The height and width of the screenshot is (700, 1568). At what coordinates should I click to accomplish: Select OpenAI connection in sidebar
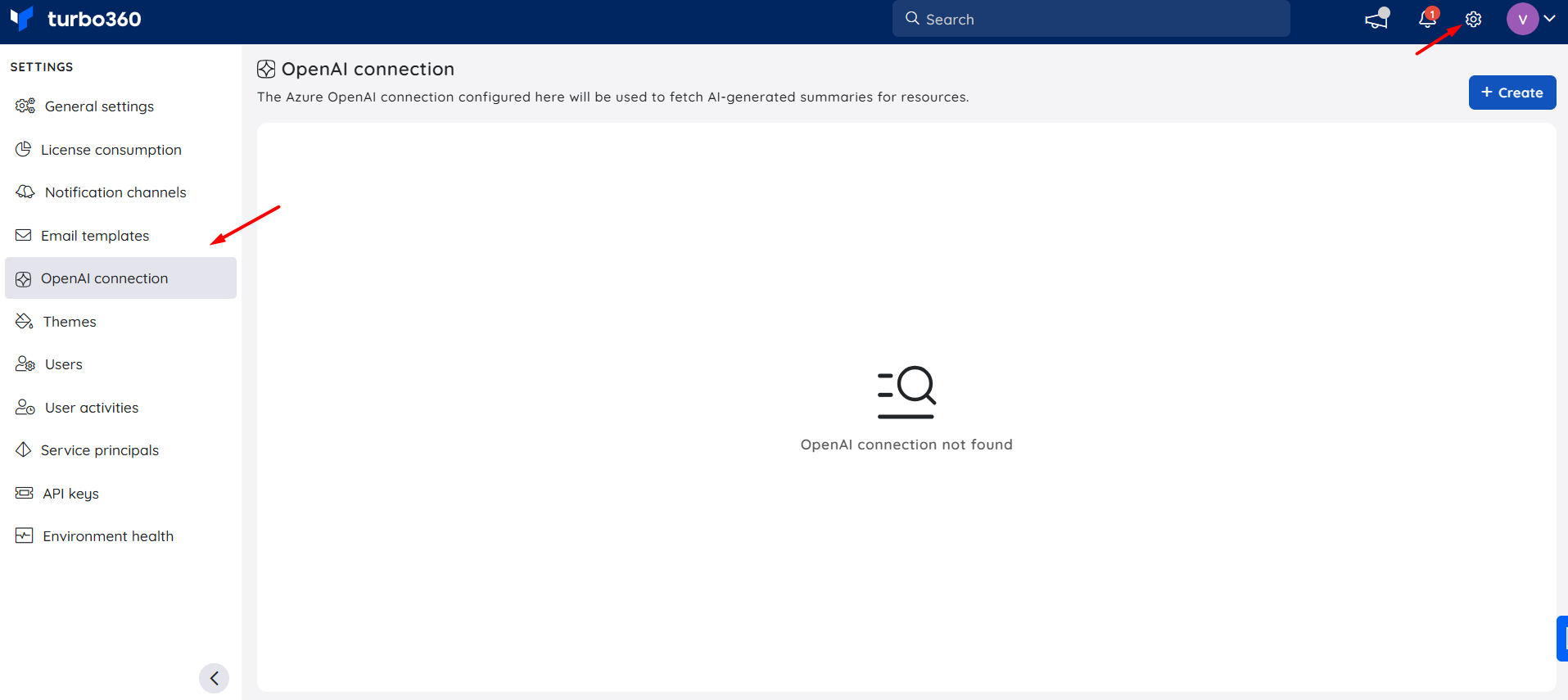[x=121, y=278]
